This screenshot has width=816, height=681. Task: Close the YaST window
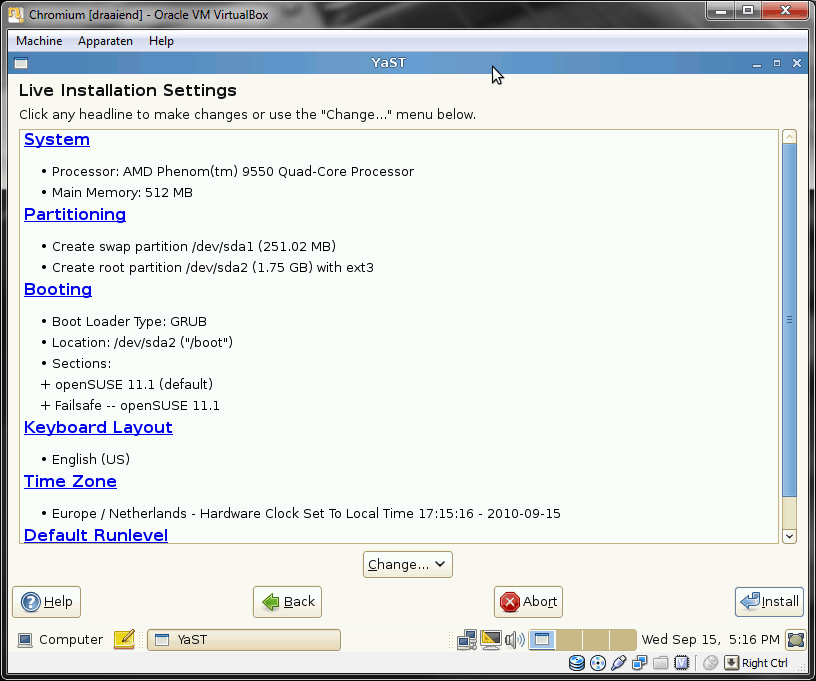coord(797,63)
